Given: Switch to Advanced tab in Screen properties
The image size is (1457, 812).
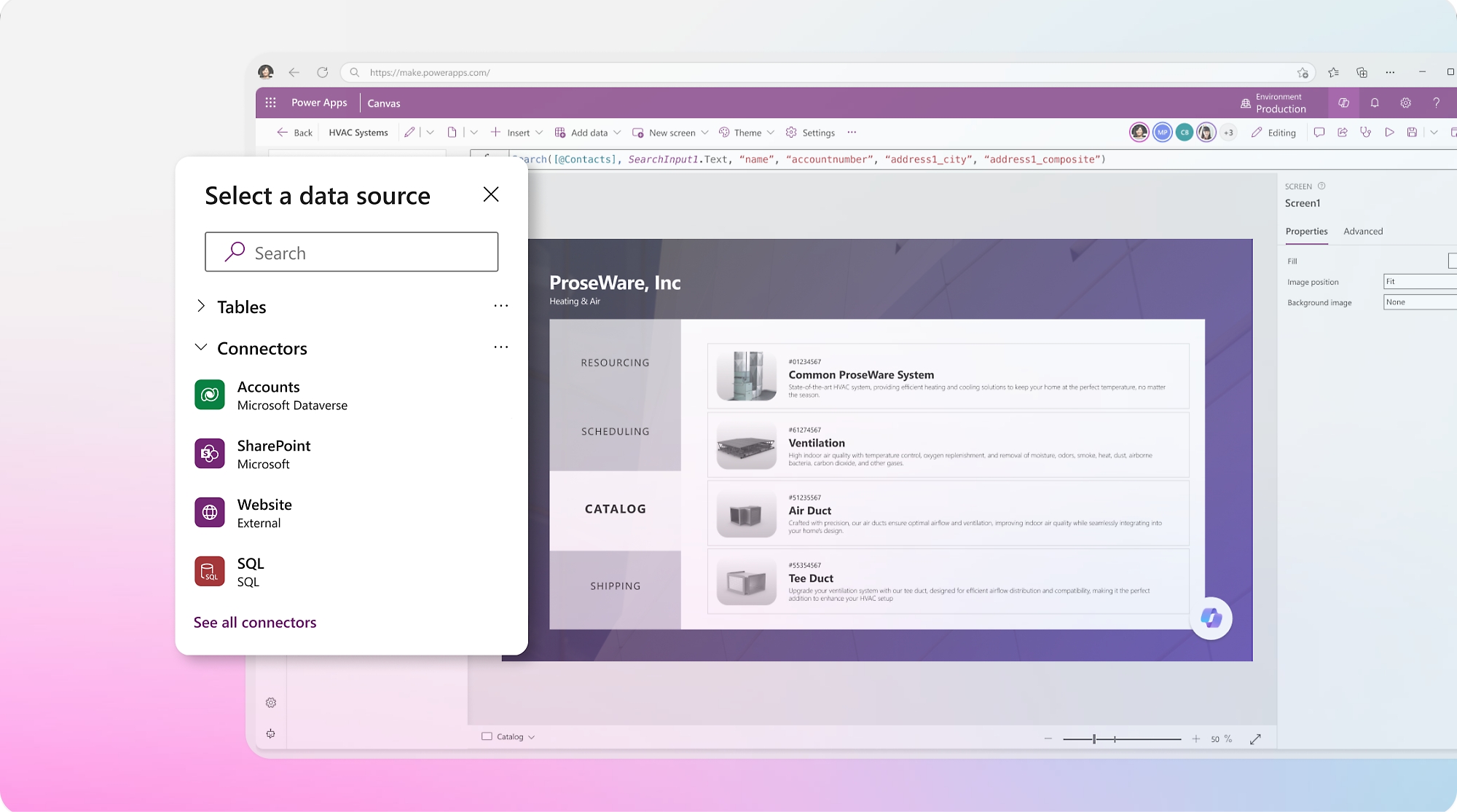Looking at the screenshot, I should tap(1363, 231).
